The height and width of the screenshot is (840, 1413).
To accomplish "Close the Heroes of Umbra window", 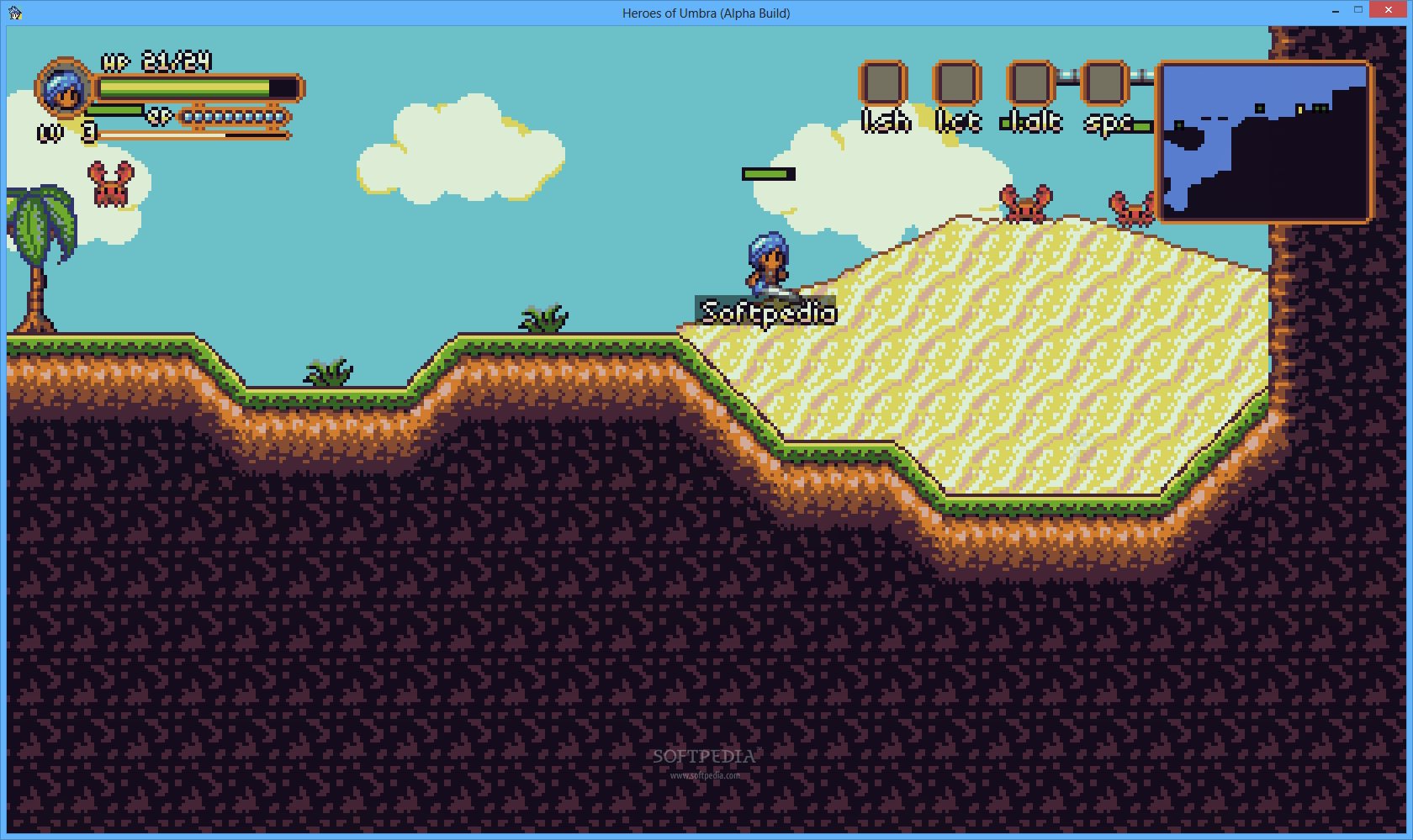I will click(x=1389, y=11).
